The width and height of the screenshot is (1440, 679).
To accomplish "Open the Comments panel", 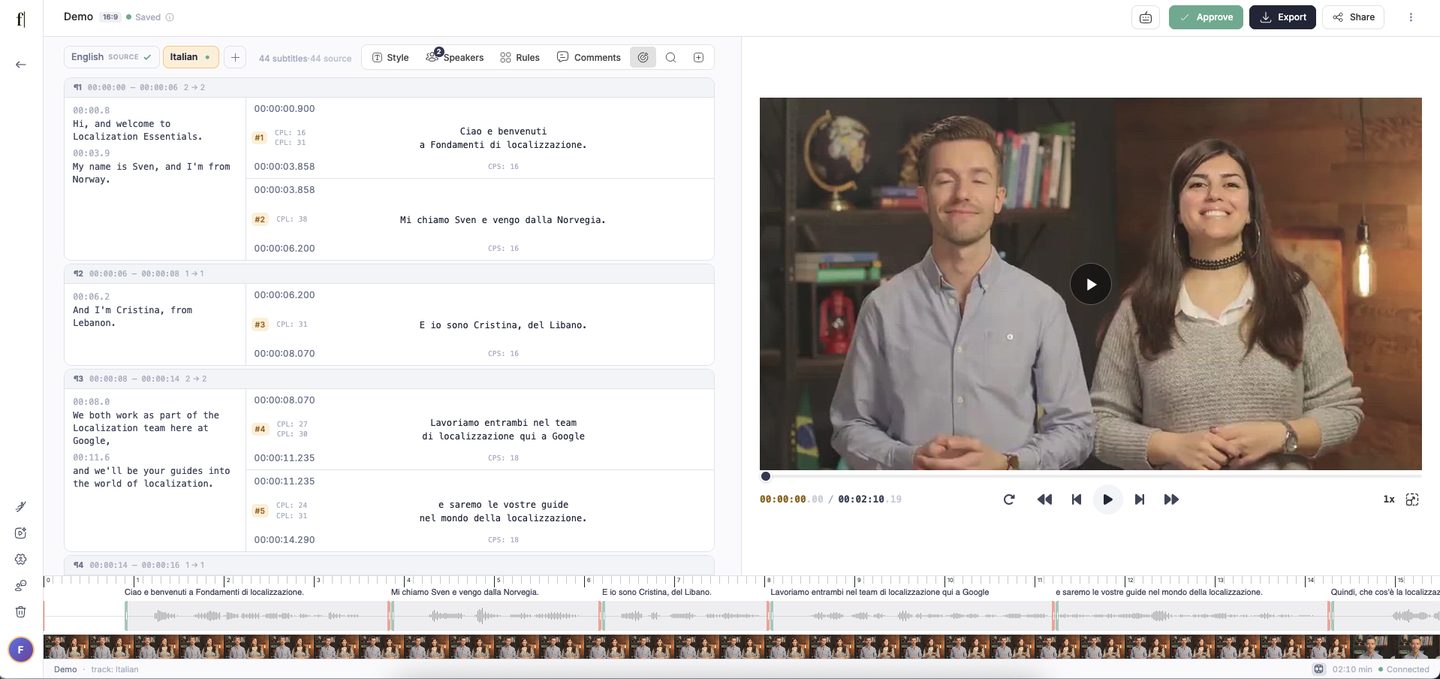I will click(x=589, y=57).
